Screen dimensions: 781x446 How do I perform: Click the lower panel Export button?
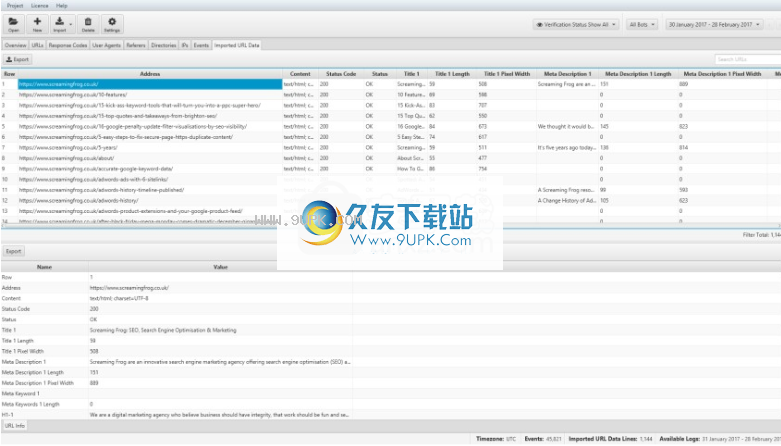(13, 251)
